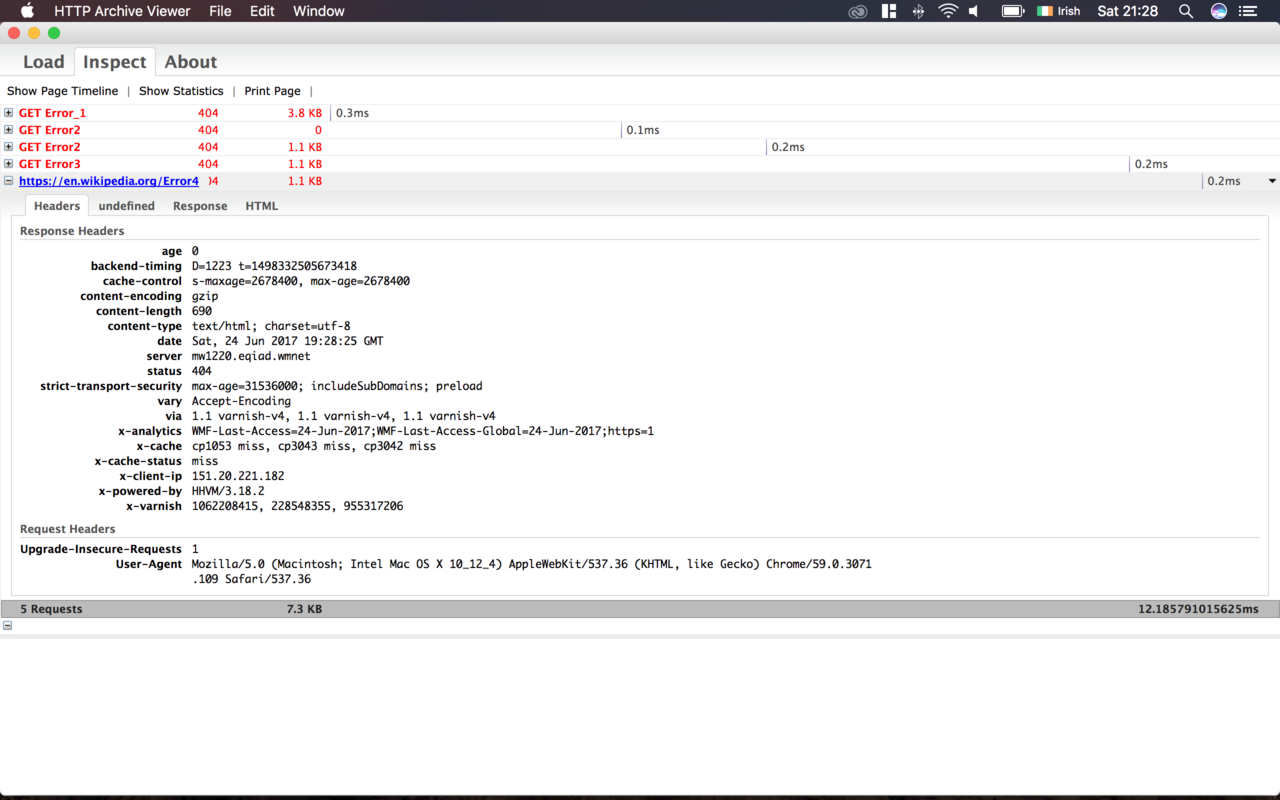The height and width of the screenshot is (800, 1280).
Task: Click the x-varnish value 1062208415
Action: [298, 506]
